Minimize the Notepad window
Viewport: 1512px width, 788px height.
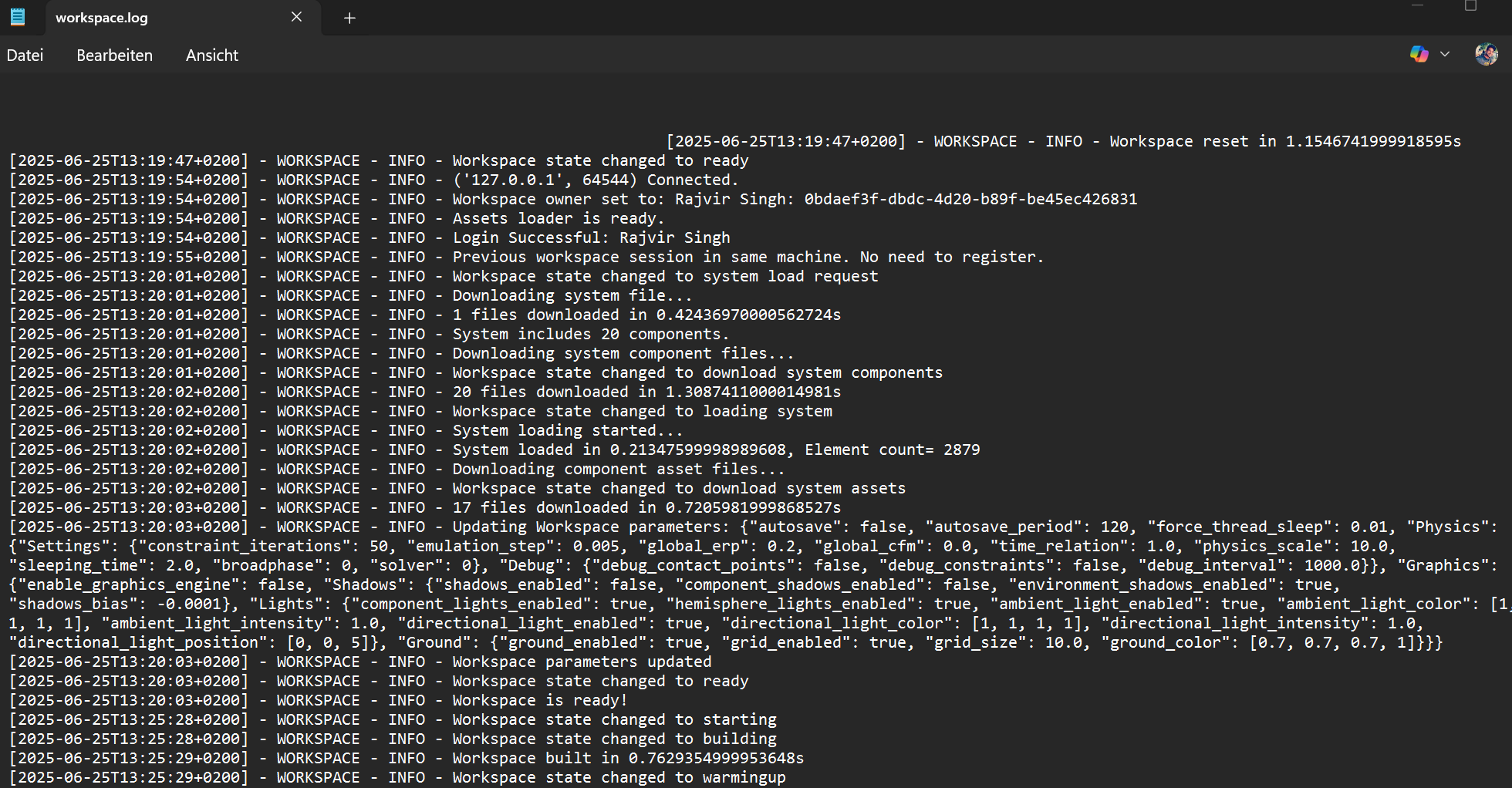(1417, 6)
